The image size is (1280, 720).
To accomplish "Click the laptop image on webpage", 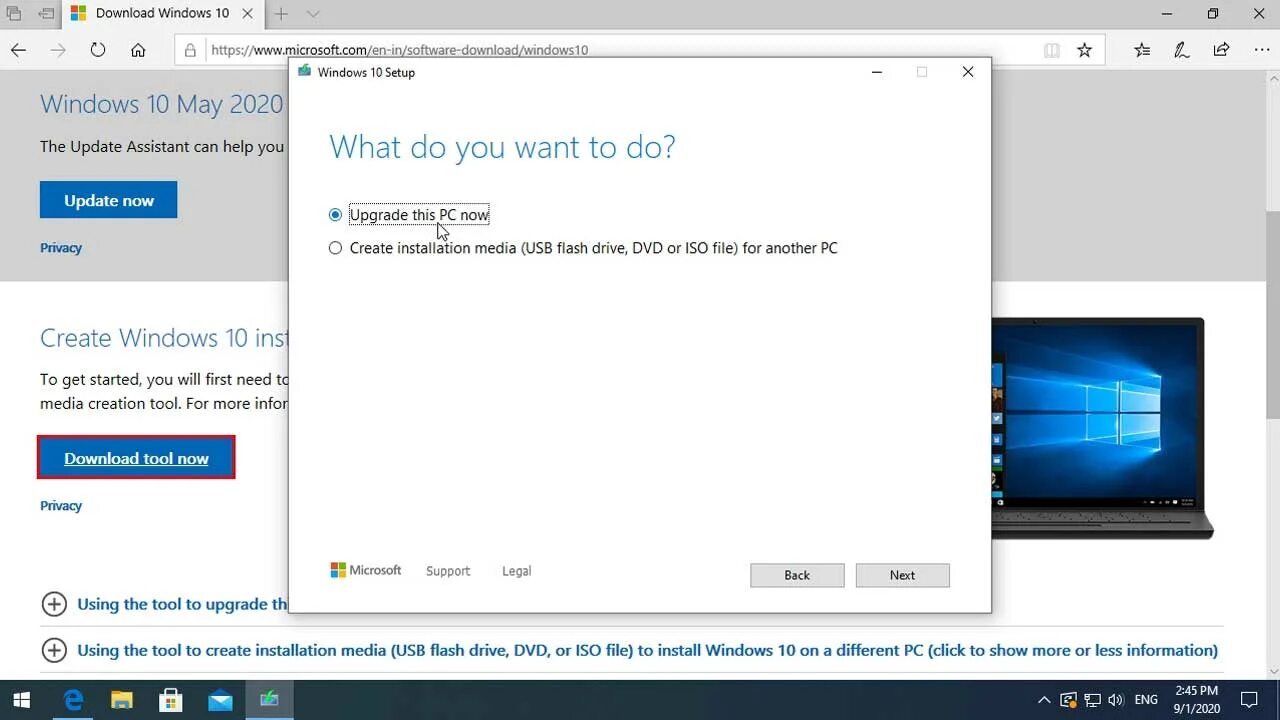I will click(1101, 429).
